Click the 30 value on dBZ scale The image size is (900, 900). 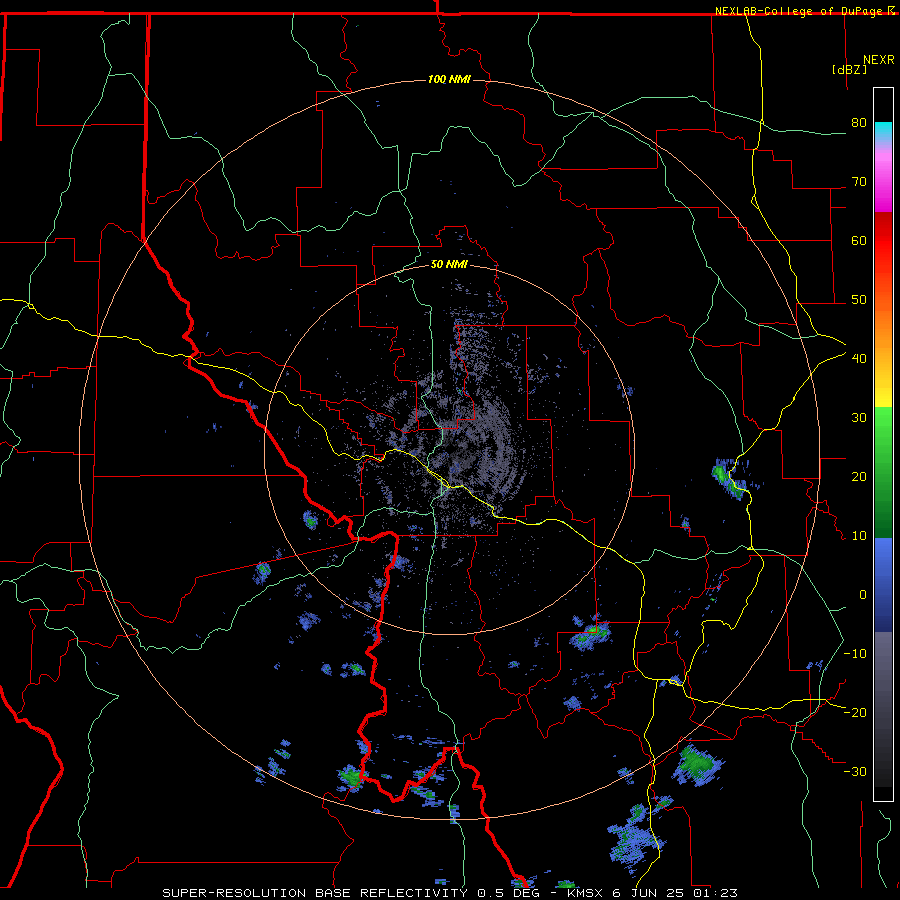[x=859, y=417]
